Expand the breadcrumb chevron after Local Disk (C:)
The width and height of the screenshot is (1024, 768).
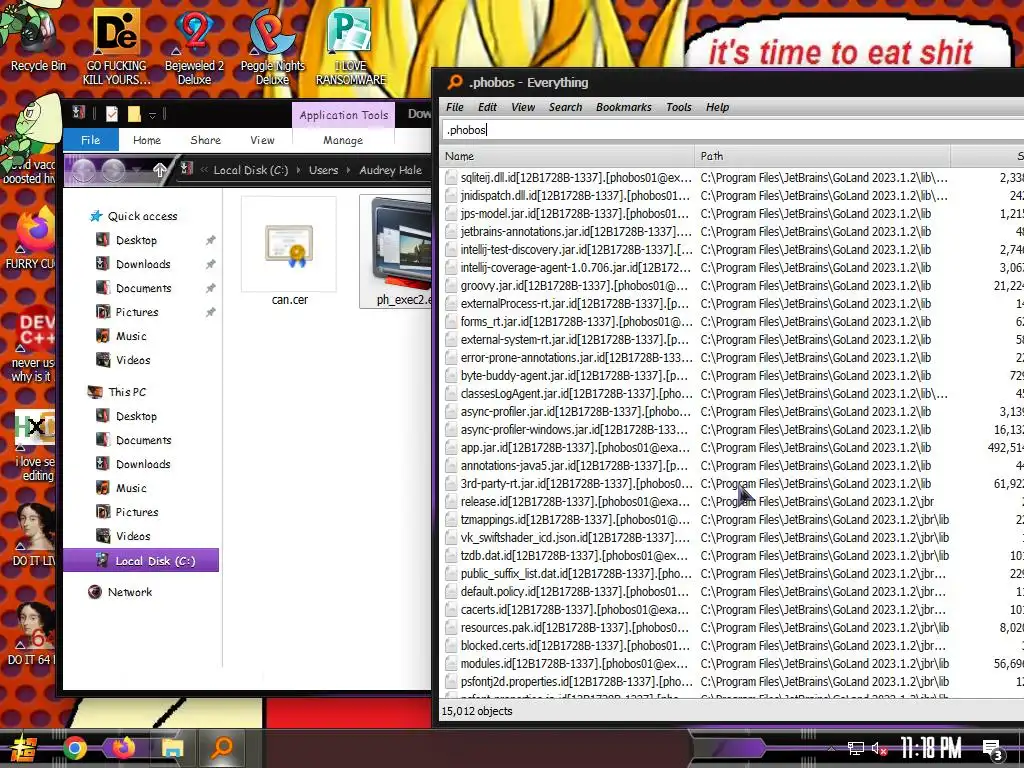298,170
